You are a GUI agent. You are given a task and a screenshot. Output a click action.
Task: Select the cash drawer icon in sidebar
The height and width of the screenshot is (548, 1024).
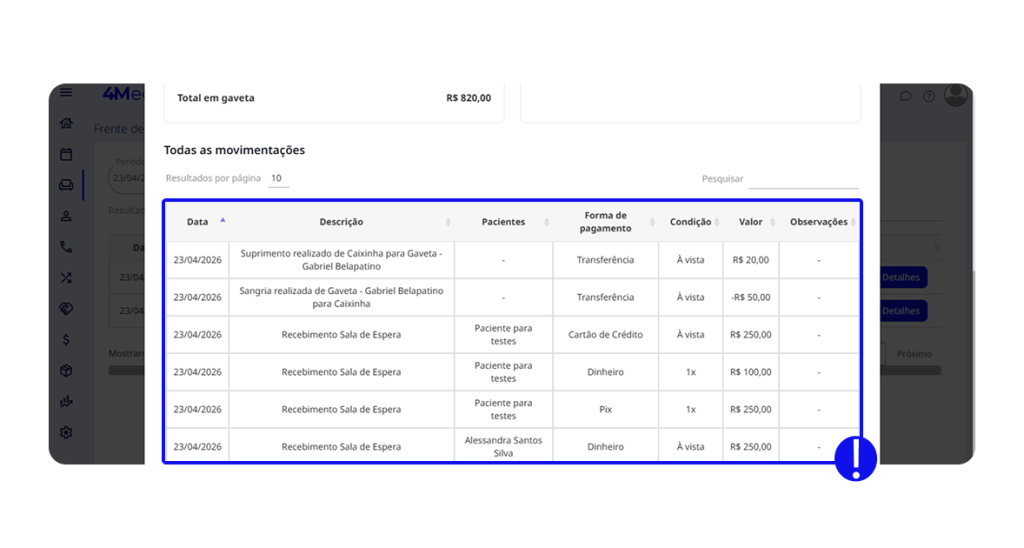tap(66, 185)
